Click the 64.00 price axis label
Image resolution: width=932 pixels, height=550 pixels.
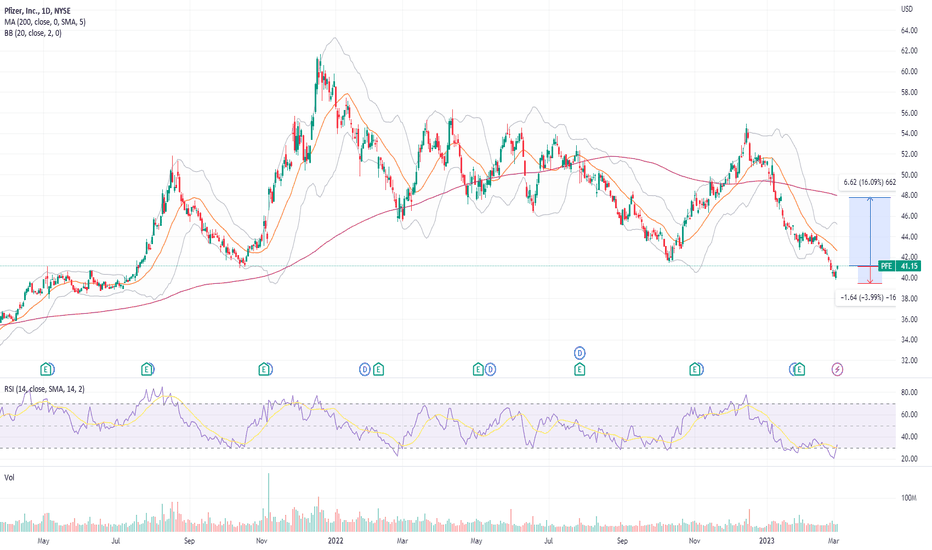(x=909, y=30)
